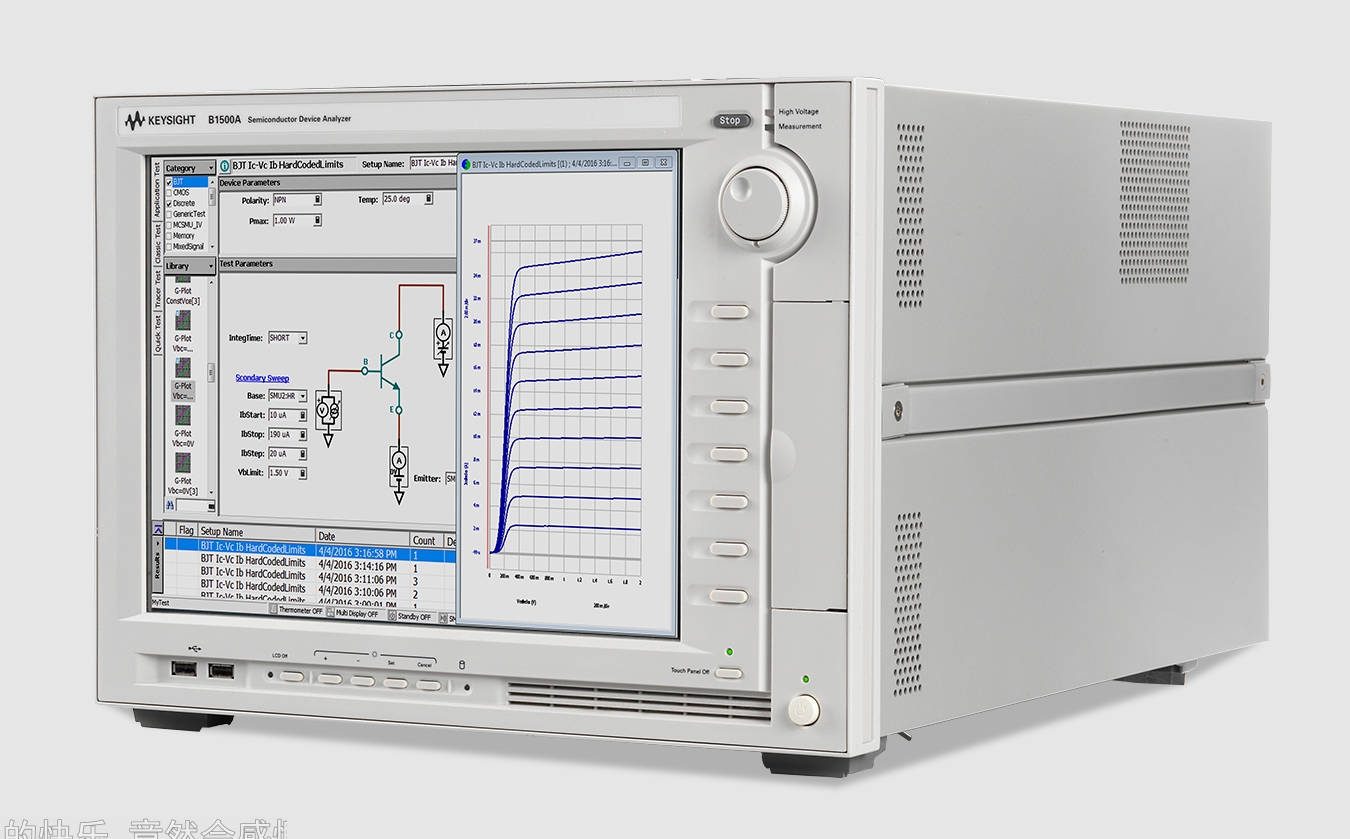The width and height of the screenshot is (1350, 839).
Task: Enable the CMOS category checkbox
Action: 169,193
